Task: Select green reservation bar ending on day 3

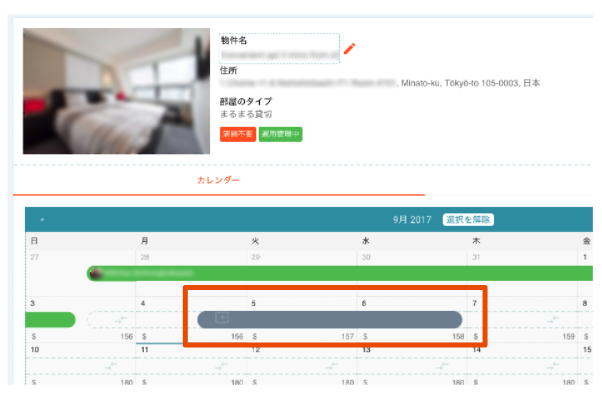Action: point(50,319)
